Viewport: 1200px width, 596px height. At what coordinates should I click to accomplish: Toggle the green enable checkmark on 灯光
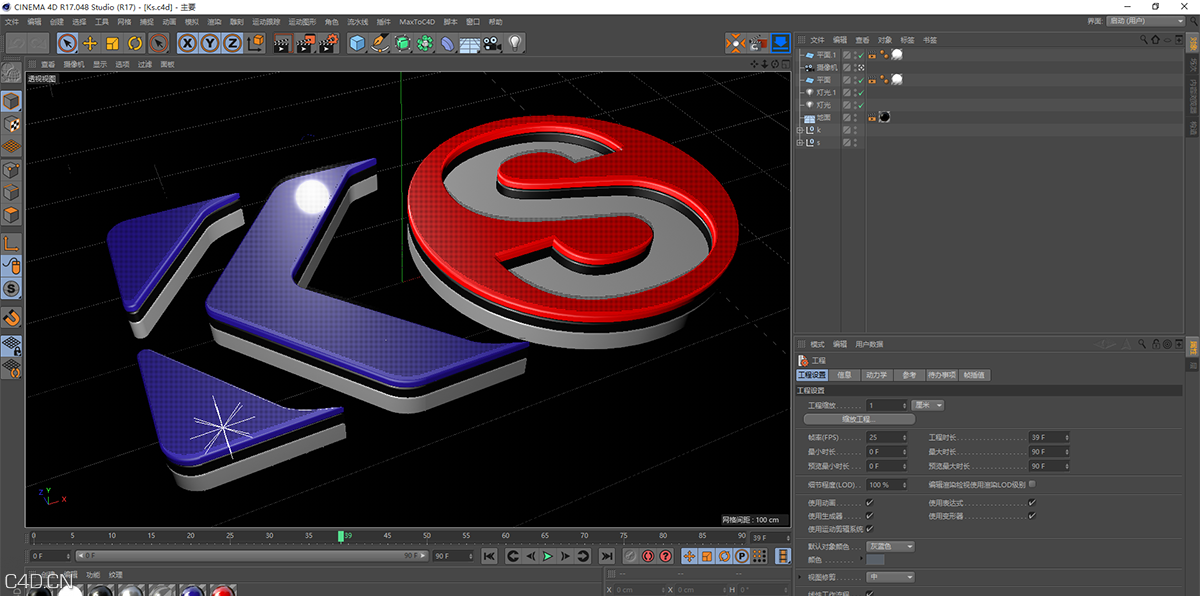tap(862, 105)
